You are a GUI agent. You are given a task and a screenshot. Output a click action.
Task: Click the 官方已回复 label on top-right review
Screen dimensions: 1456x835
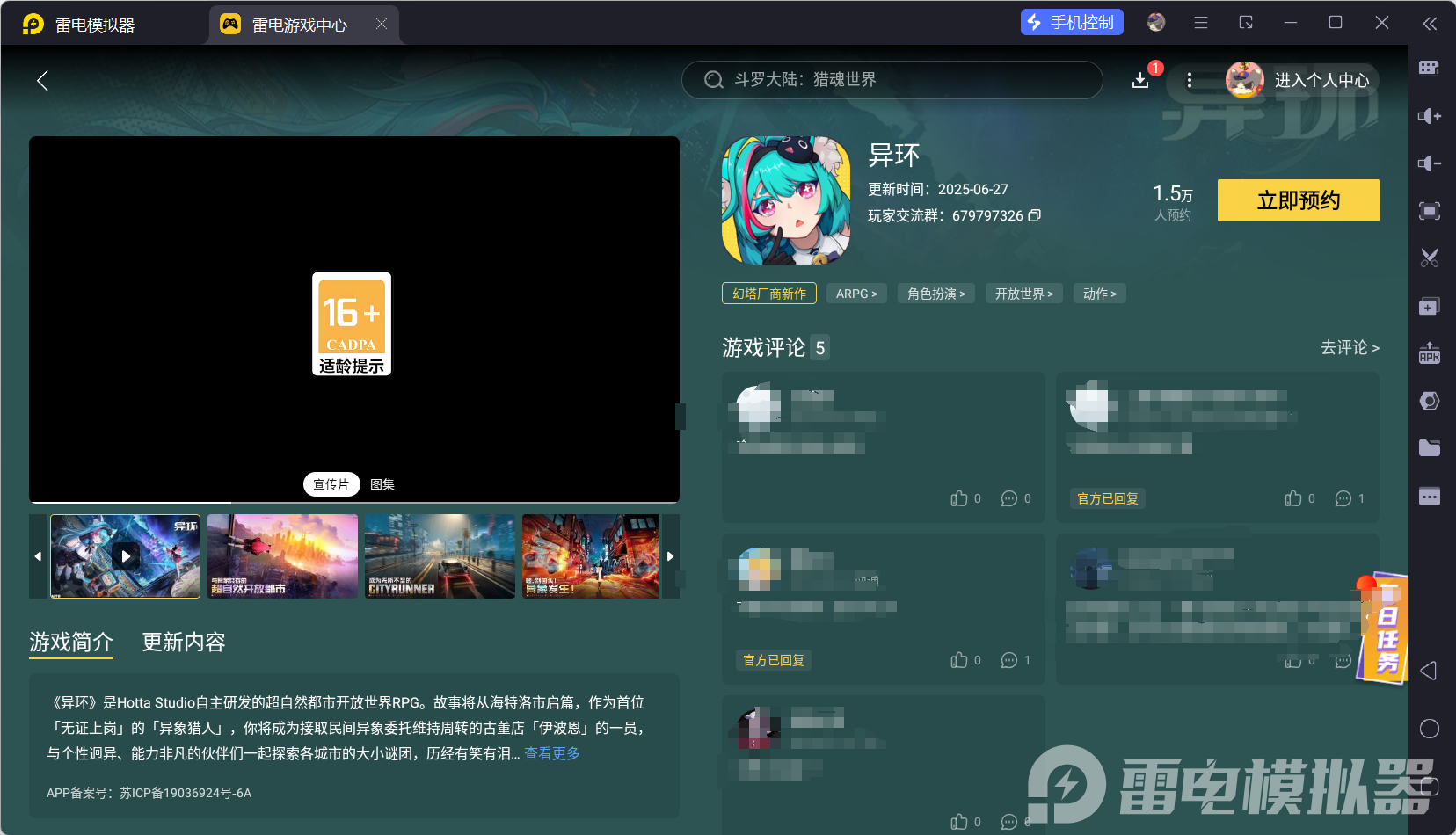point(1108,498)
